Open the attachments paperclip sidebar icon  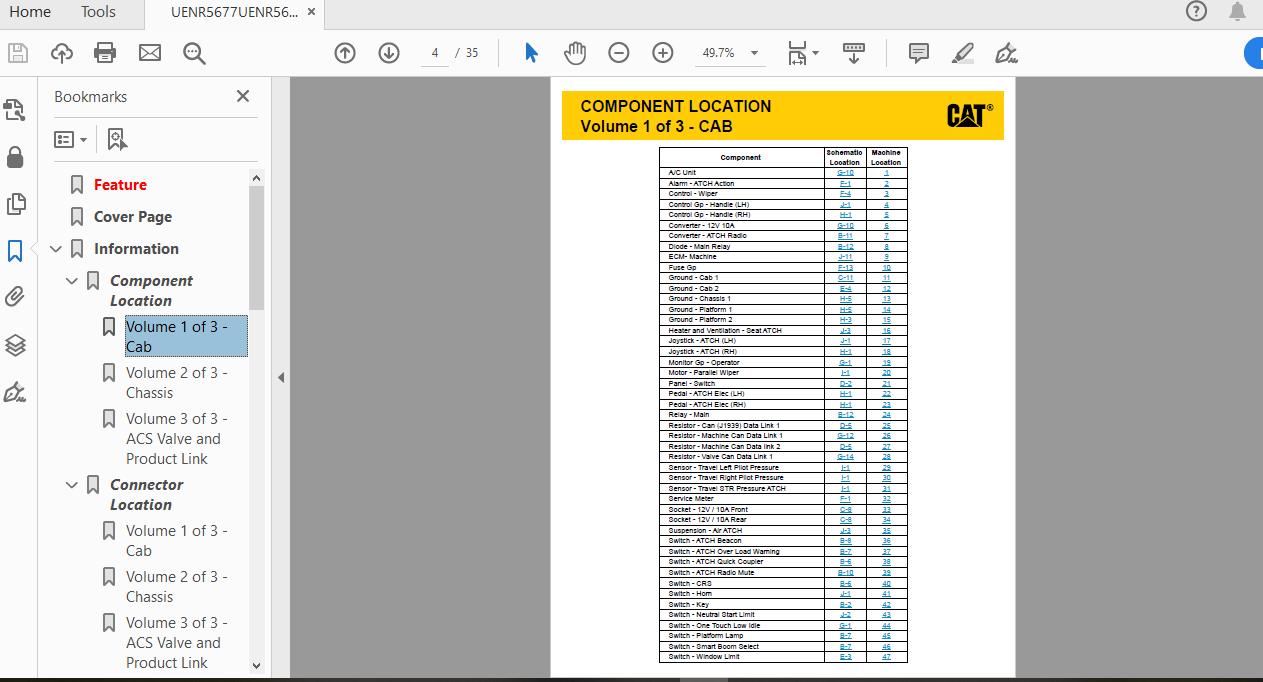[15, 297]
